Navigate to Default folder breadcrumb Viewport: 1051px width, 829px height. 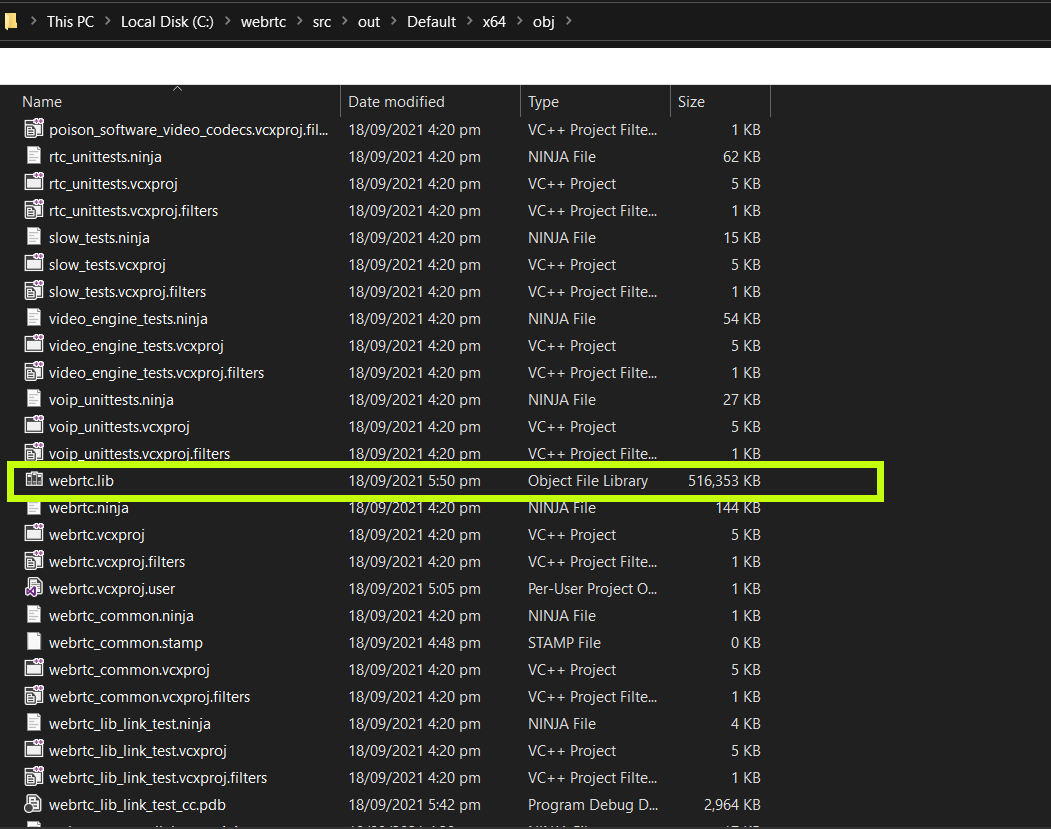point(431,21)
